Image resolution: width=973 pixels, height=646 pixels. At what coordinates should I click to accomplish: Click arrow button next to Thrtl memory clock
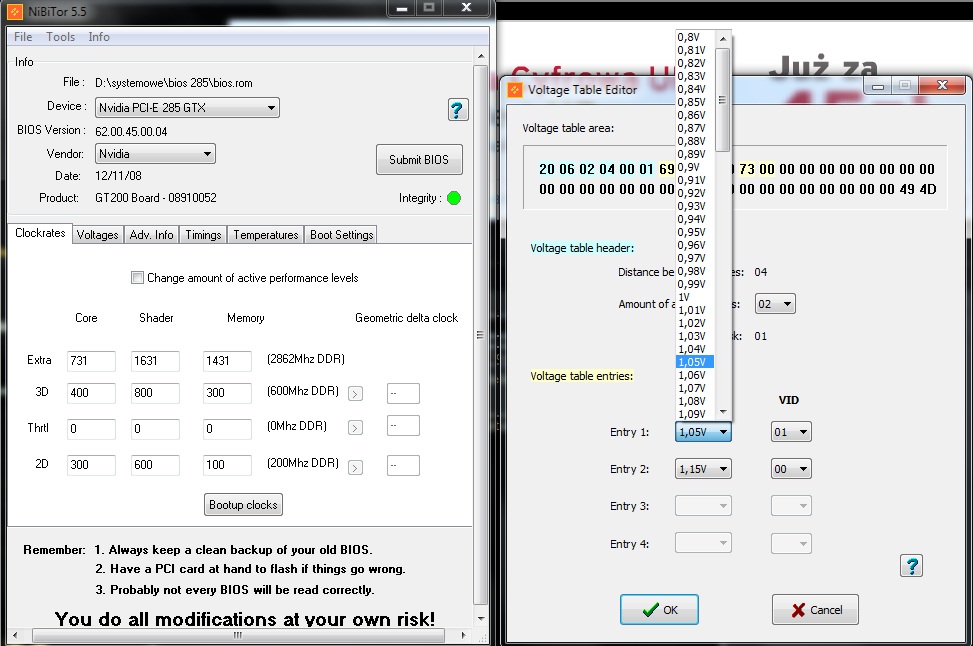pyautogui.click(x=355, y=428)
